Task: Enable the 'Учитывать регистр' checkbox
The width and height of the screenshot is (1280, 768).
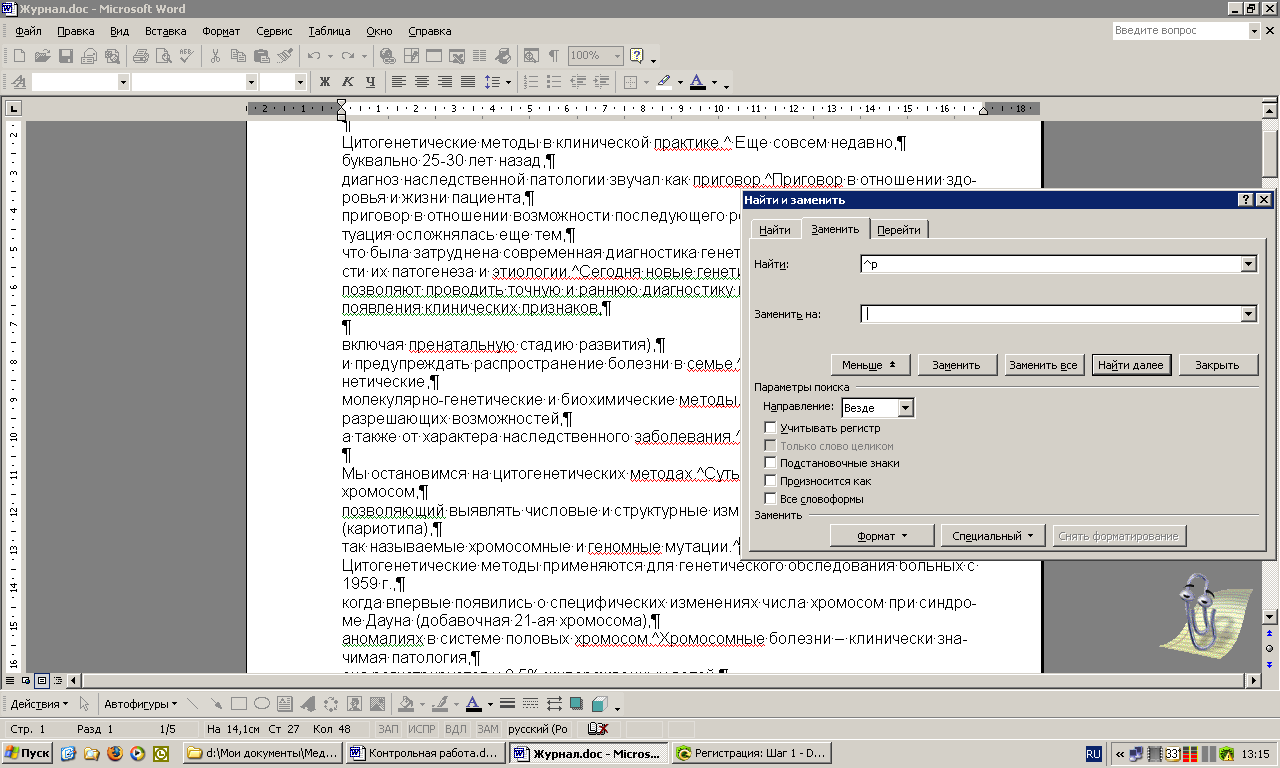Action: tap(770, 428)
